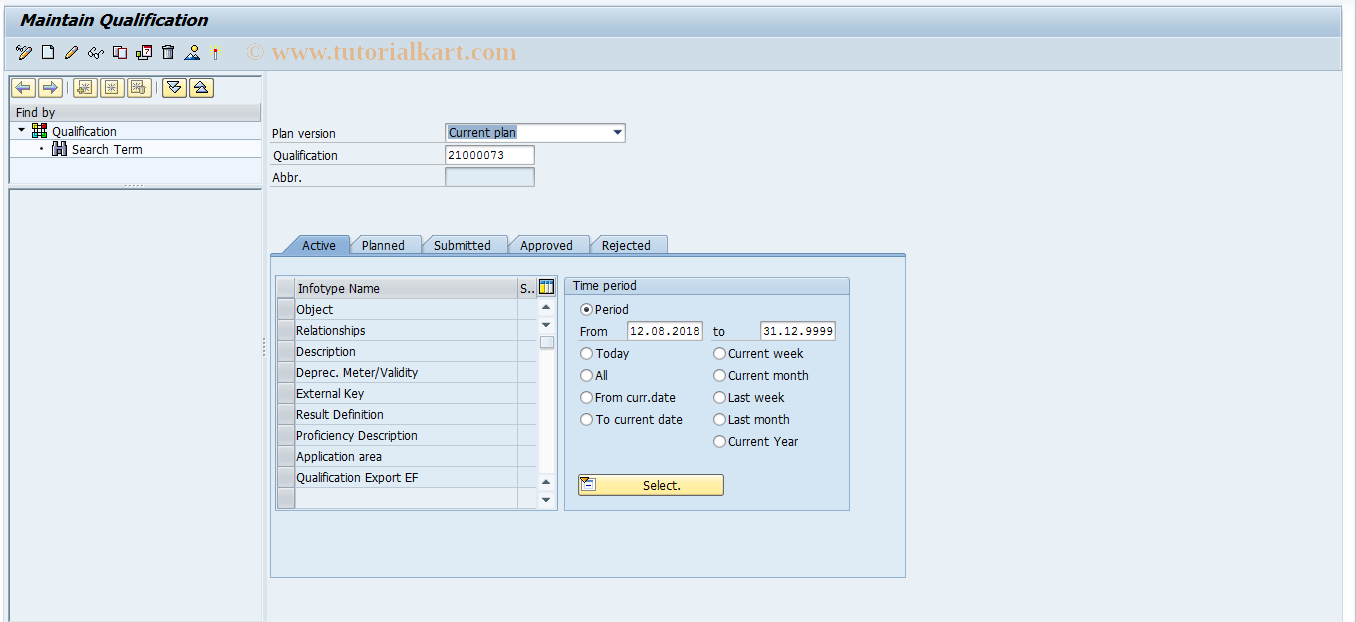Select the Today radio button
Viewport: 1356px width, 622px height.
pos(586,354)
